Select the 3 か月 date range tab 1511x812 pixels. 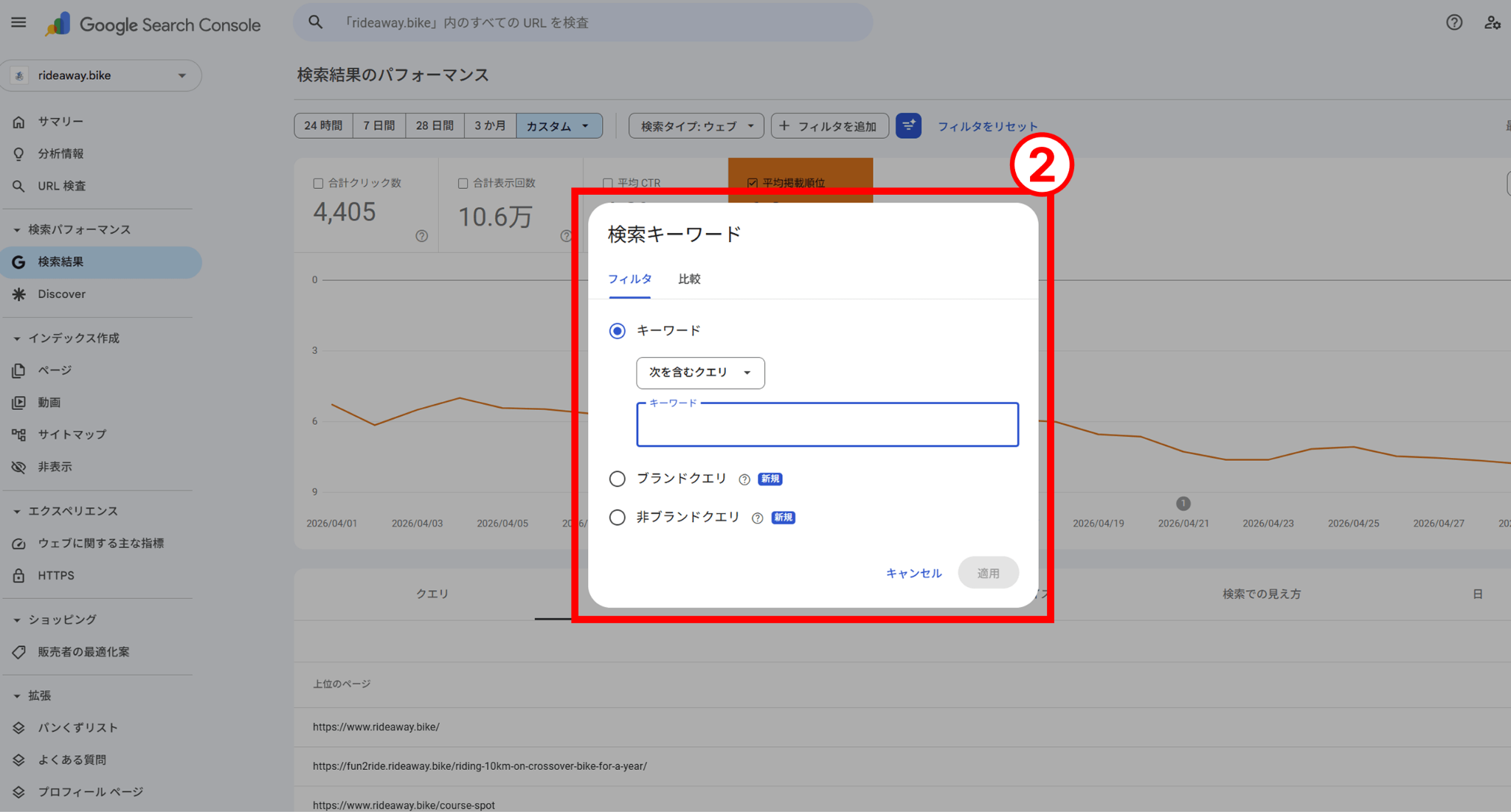490,126
